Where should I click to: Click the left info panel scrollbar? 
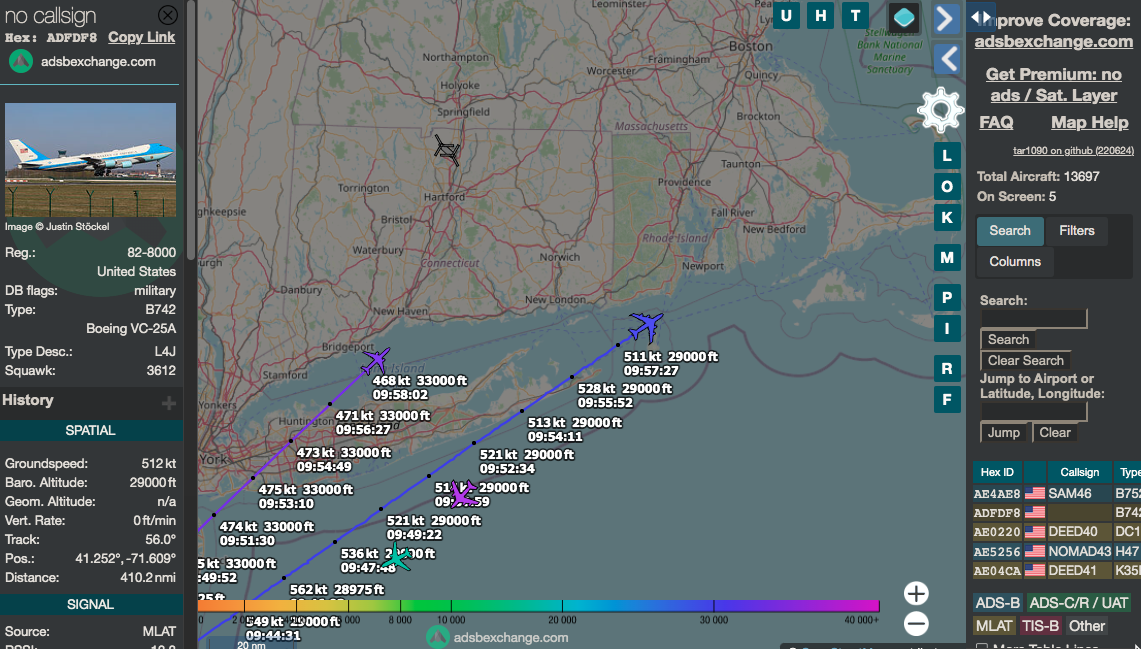click(x=191, y=131)
